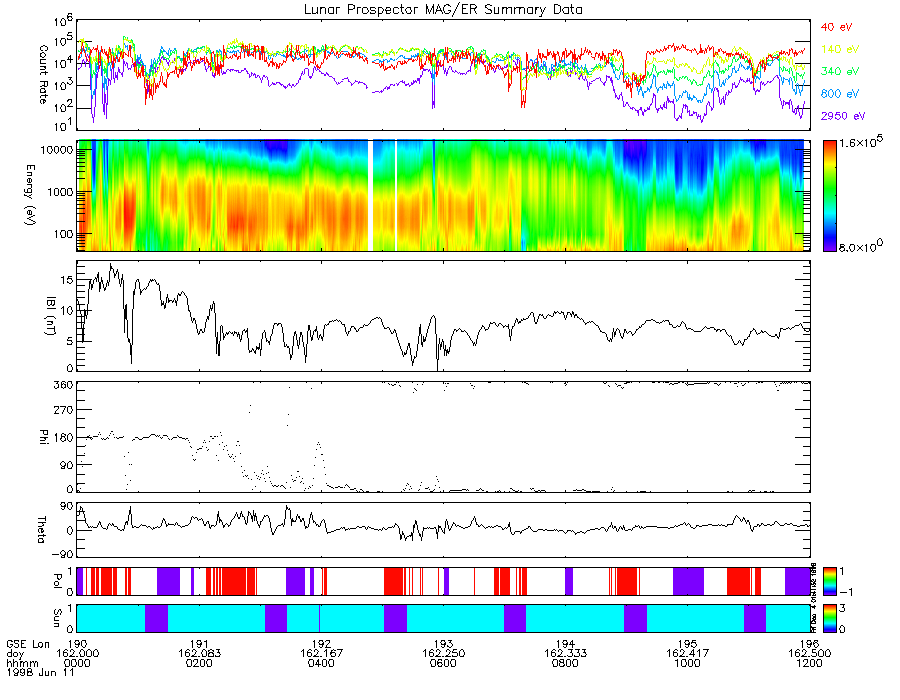Click GSE longitude tick label '192'
Screen dimensions: 900x700
point(321,644)
